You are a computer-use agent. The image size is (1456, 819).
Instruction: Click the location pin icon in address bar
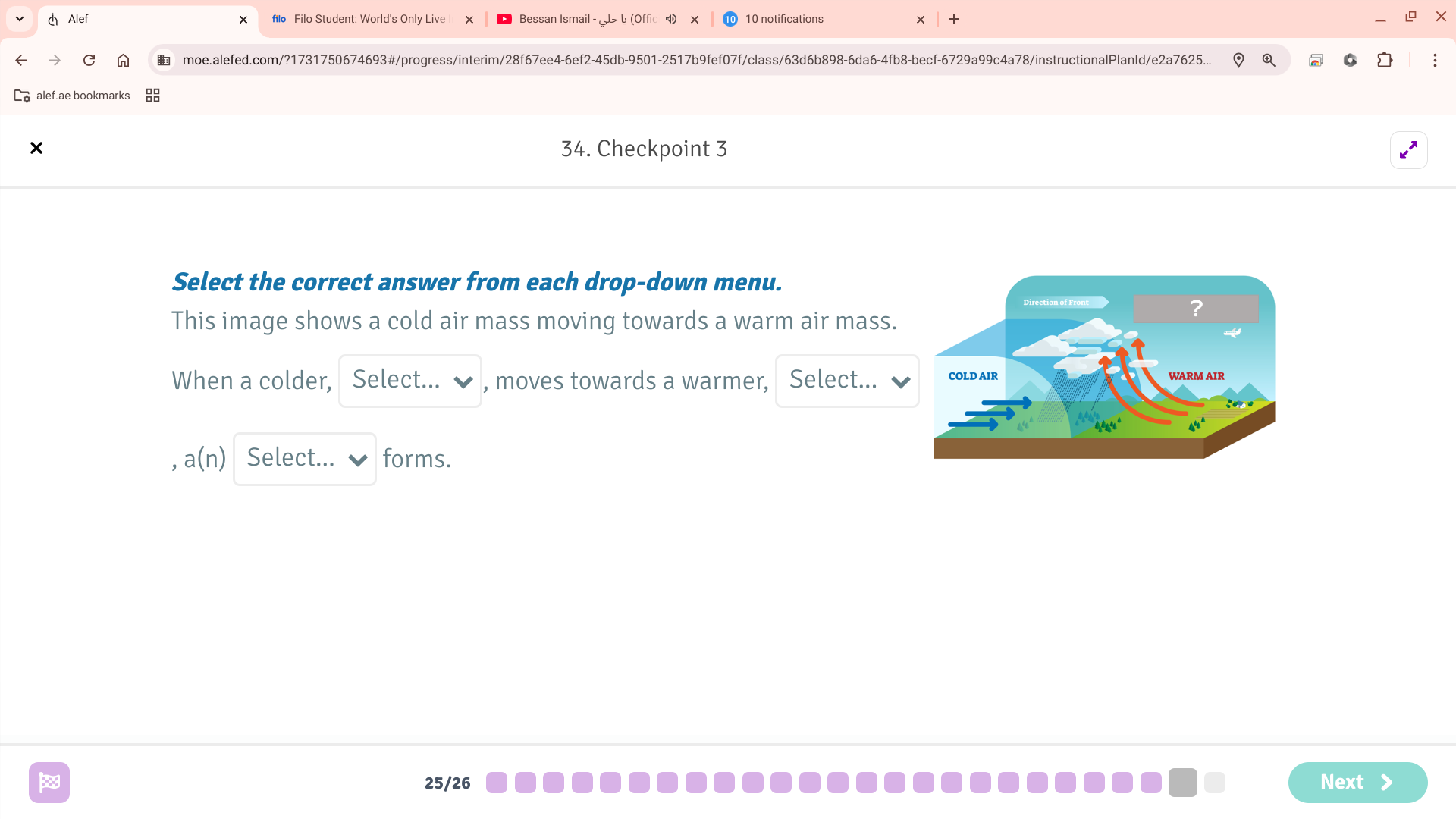tap(1238, 60)
